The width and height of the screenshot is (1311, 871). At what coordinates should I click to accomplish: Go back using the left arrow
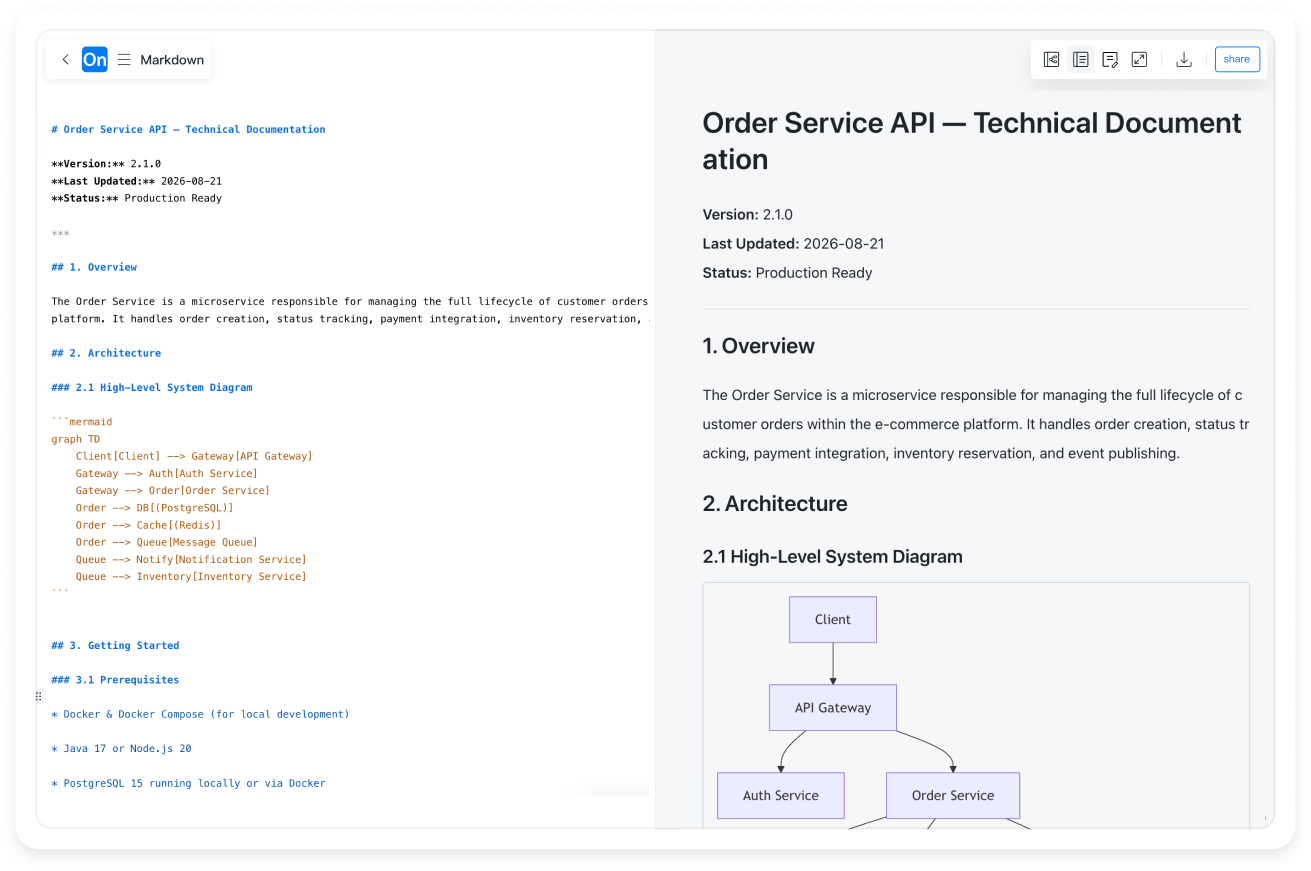click(65, 60)
